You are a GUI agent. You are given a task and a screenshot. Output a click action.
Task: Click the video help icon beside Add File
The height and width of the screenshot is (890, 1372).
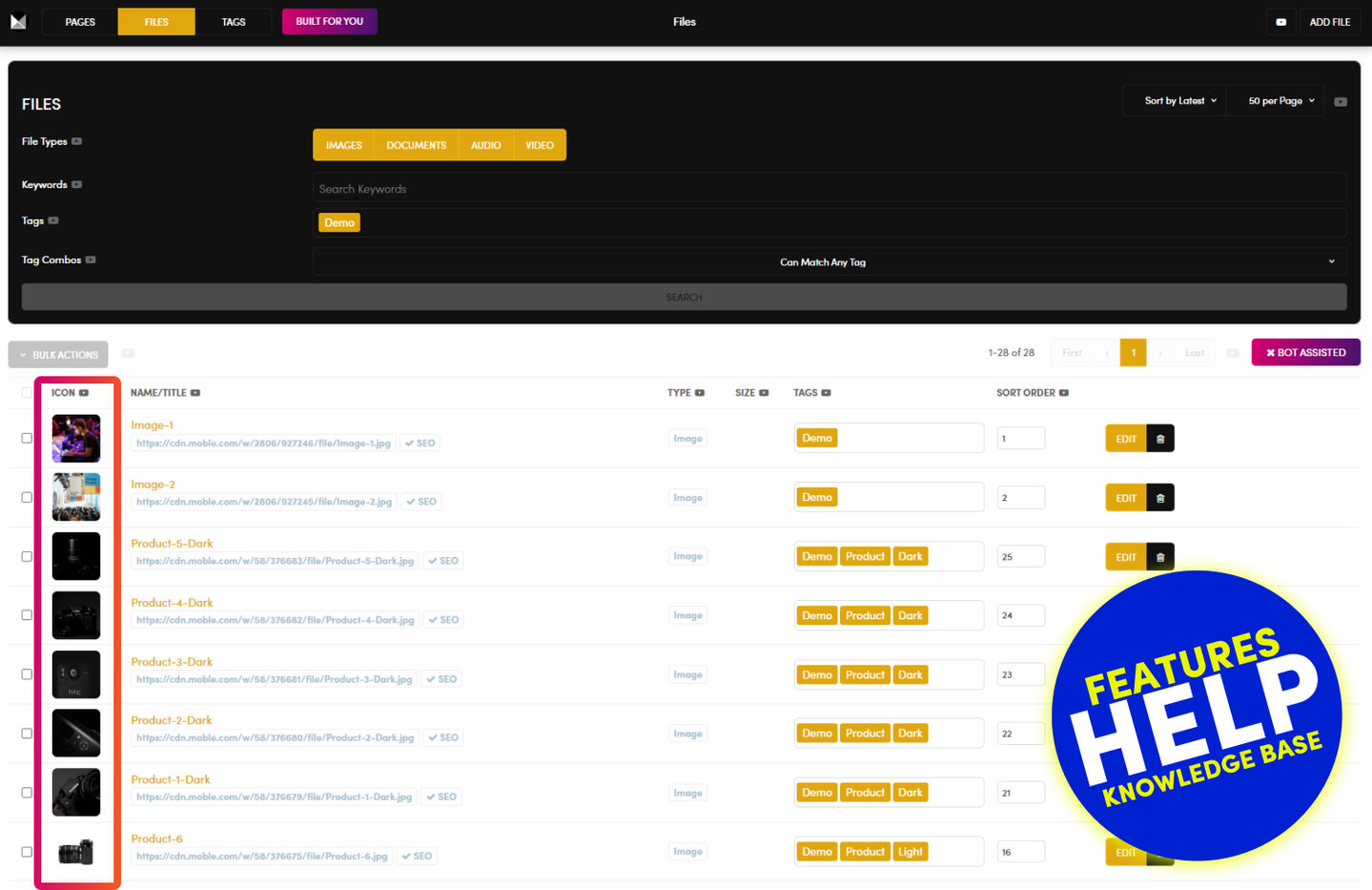coord(1280,22)
